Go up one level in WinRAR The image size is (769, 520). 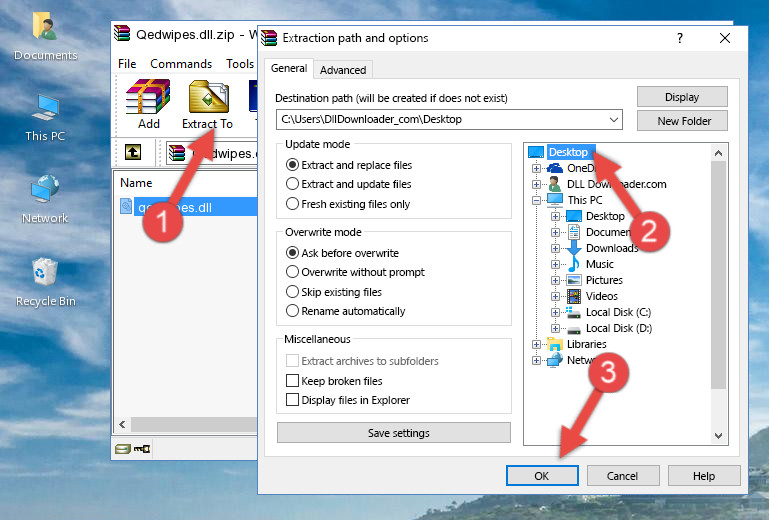tap(133, 153)
